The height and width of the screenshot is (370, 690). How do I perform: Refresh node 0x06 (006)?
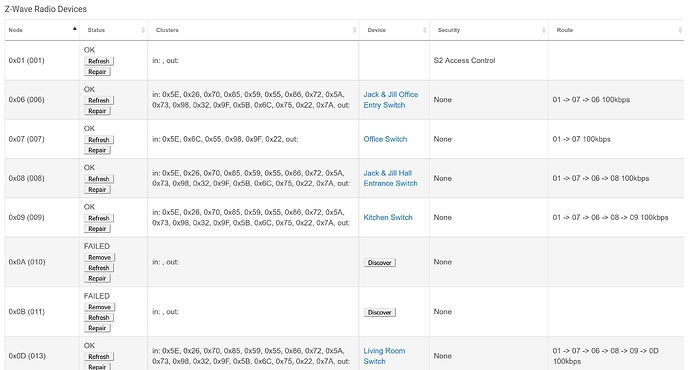(x=99, y=100)
